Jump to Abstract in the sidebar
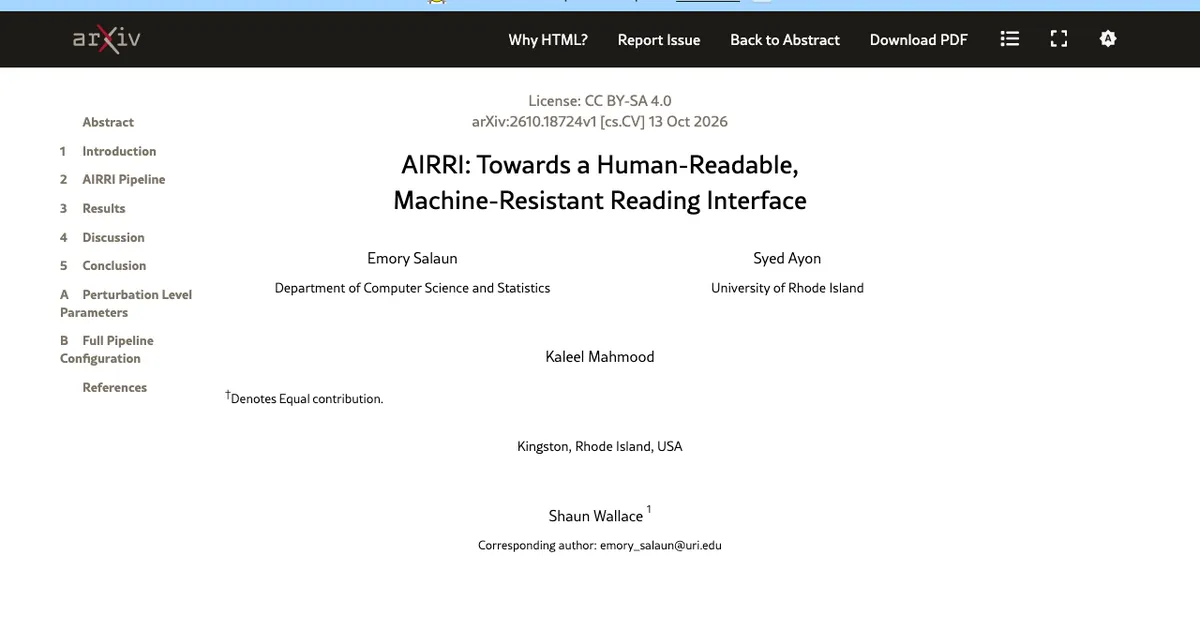This screenshot has width=1200, height=630. point(108,122)
